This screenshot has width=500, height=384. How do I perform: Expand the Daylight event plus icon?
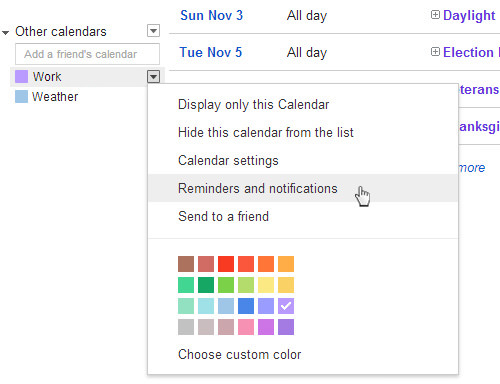[x=435, y=15]
